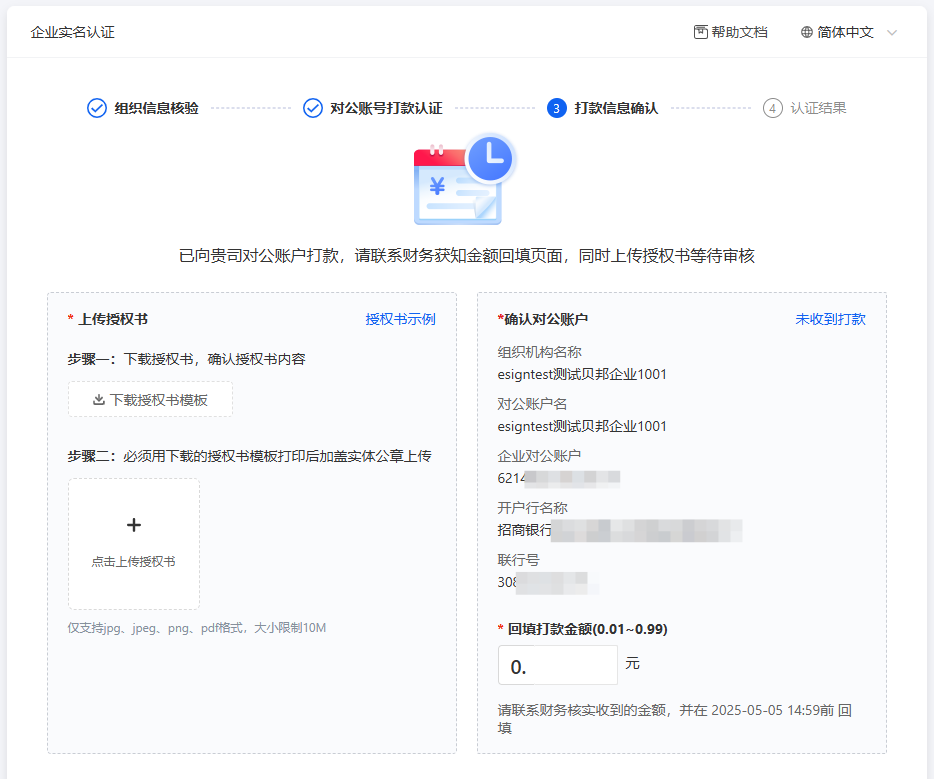934x779 pixels.
Task: Focus the 回填打款金额 amount input field
Action: 558,666
